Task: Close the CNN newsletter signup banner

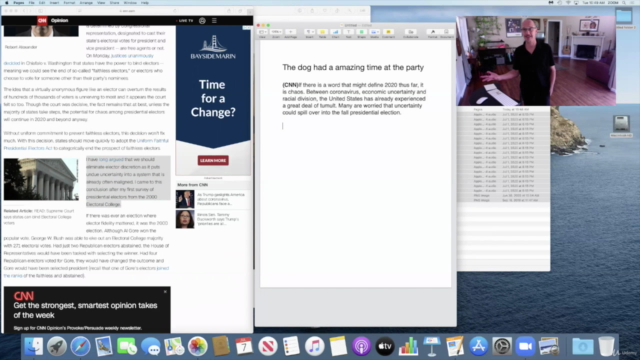Action: 165,292
